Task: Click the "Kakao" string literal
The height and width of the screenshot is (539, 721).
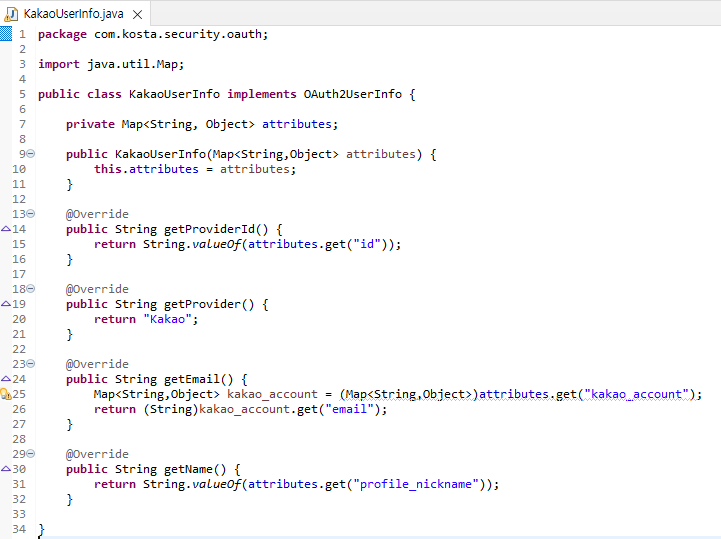Action: point(167,319)
